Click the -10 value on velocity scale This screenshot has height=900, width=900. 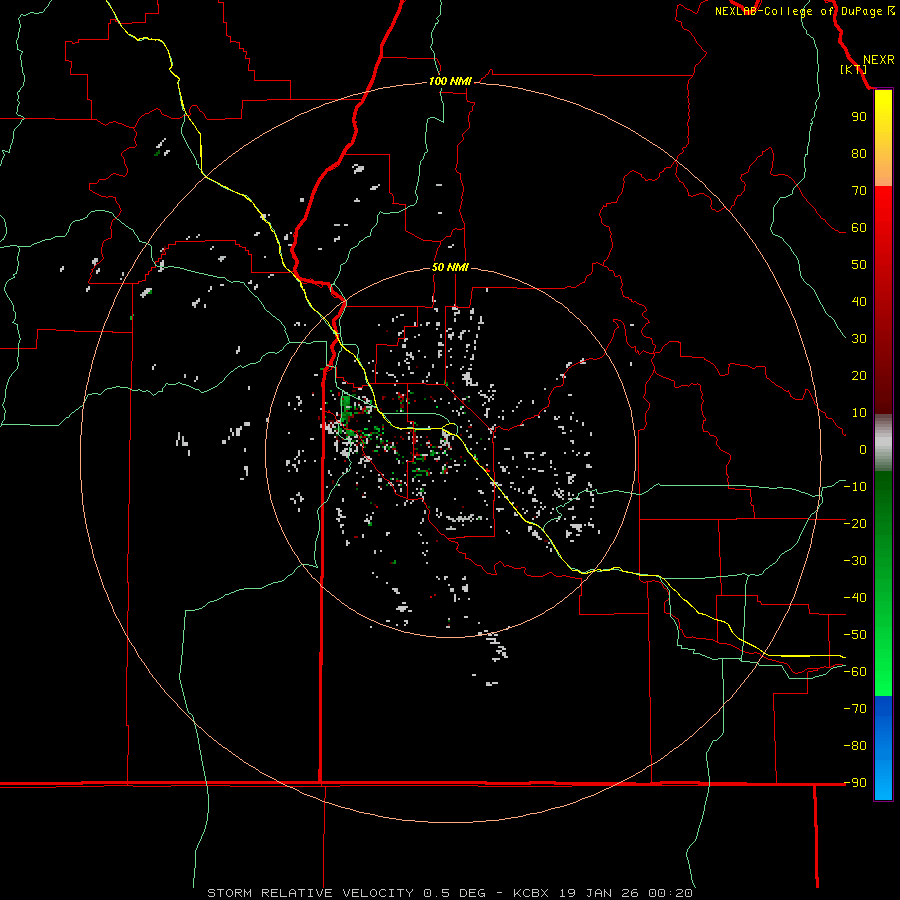(855, 487)
